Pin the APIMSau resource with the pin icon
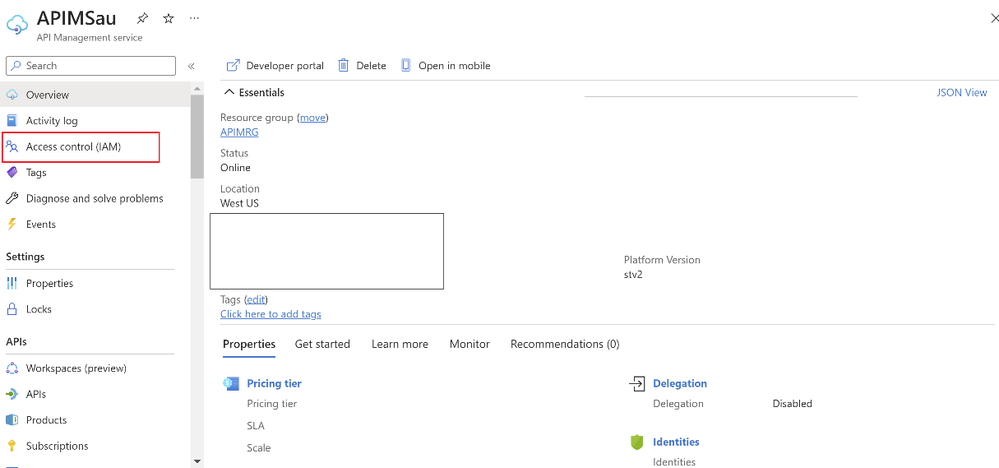The image size is (999, 468). [143, 18]
